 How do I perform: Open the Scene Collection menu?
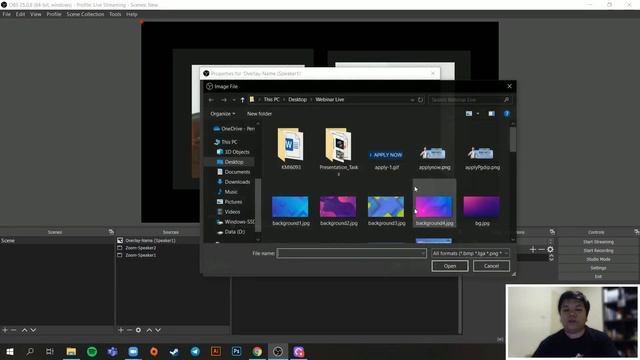click(85, 14)
